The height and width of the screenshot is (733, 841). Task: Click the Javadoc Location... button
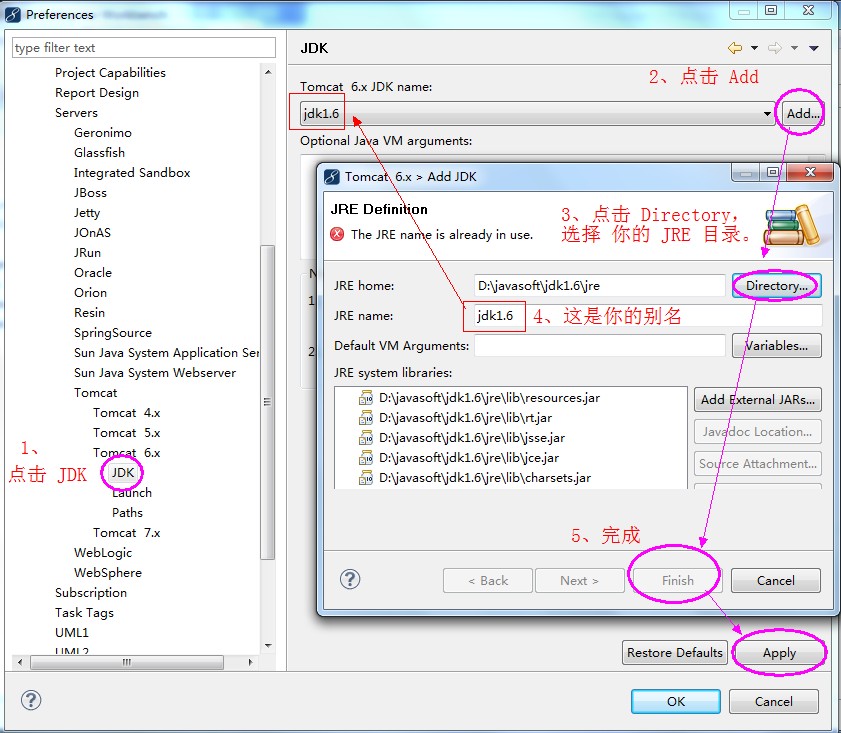click(x=757, y=432)
